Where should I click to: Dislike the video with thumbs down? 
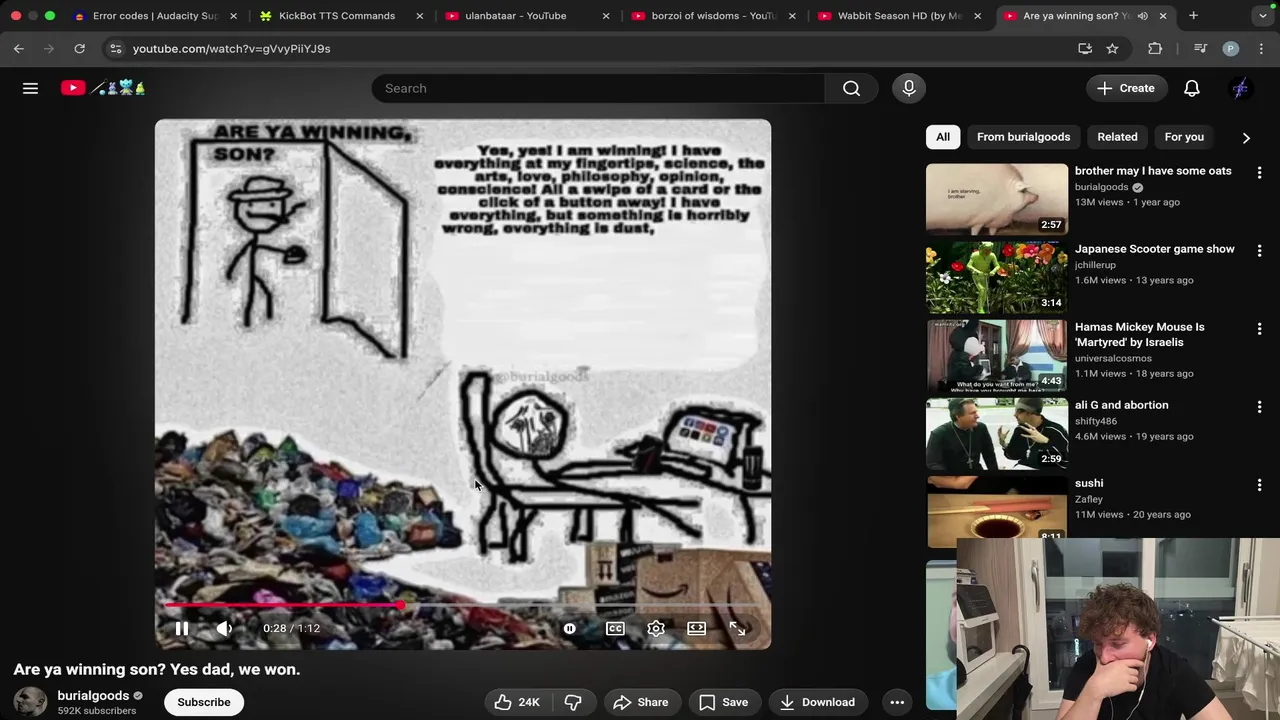pos(573,702)
